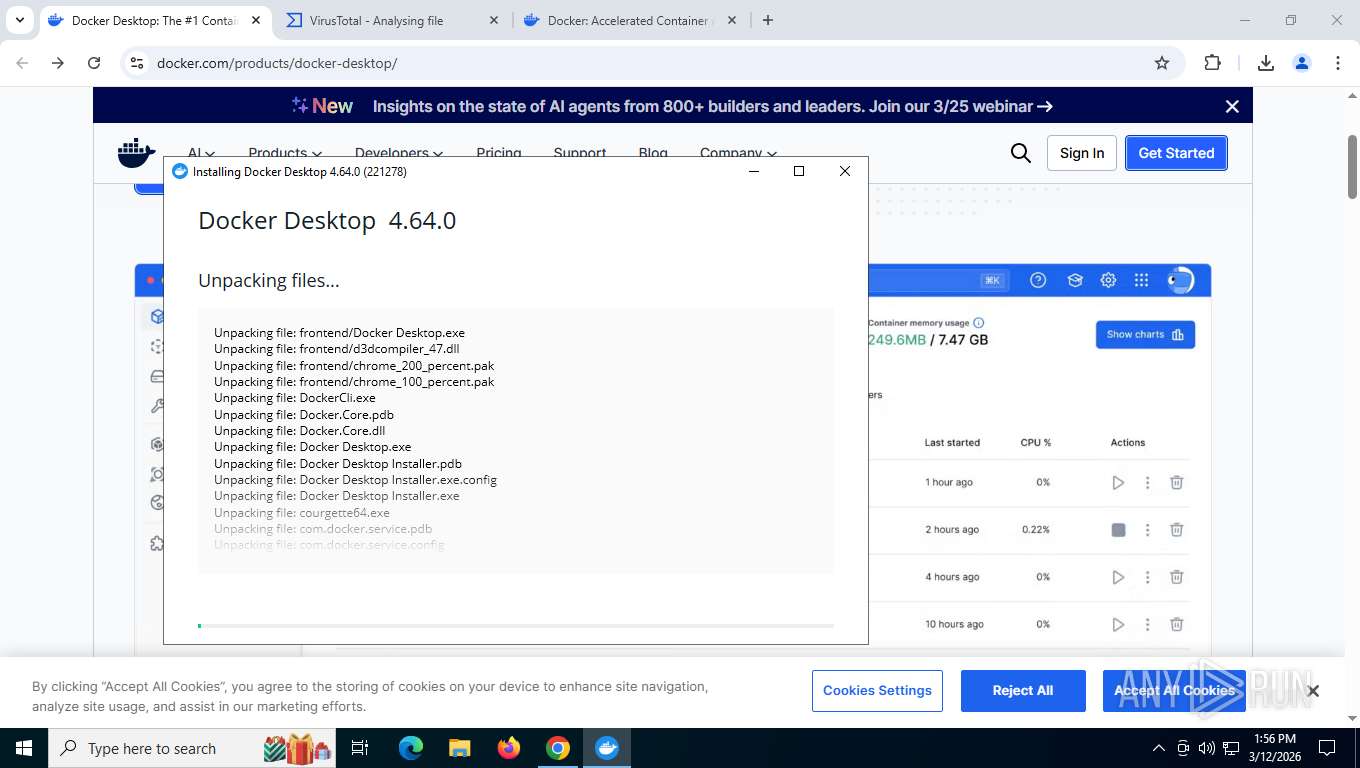Delete the container started 1 hour ago
The width and height of the screenshot is (1360, 768).
click(x=1177, y=482)
